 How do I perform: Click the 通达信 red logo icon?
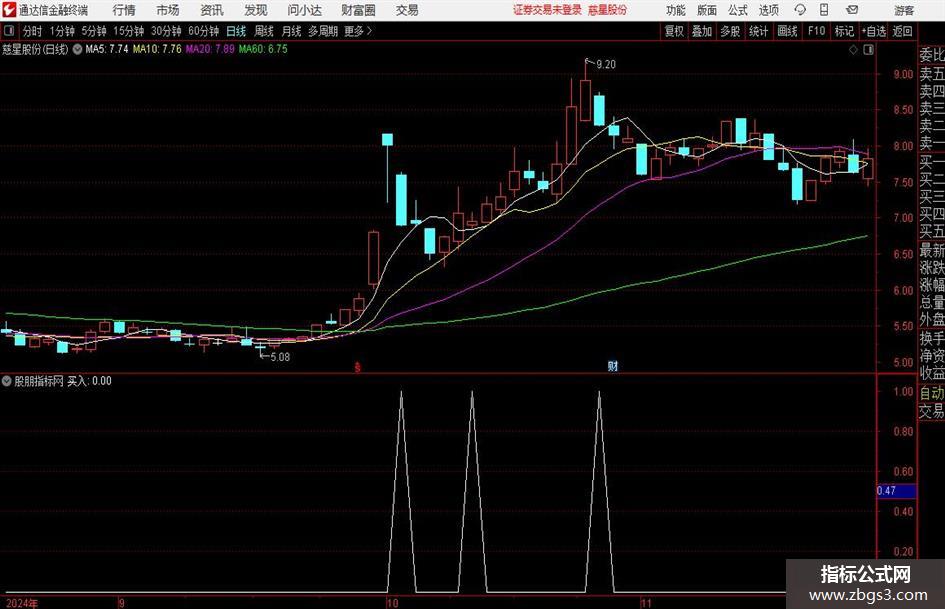click(x=9, y=10)
